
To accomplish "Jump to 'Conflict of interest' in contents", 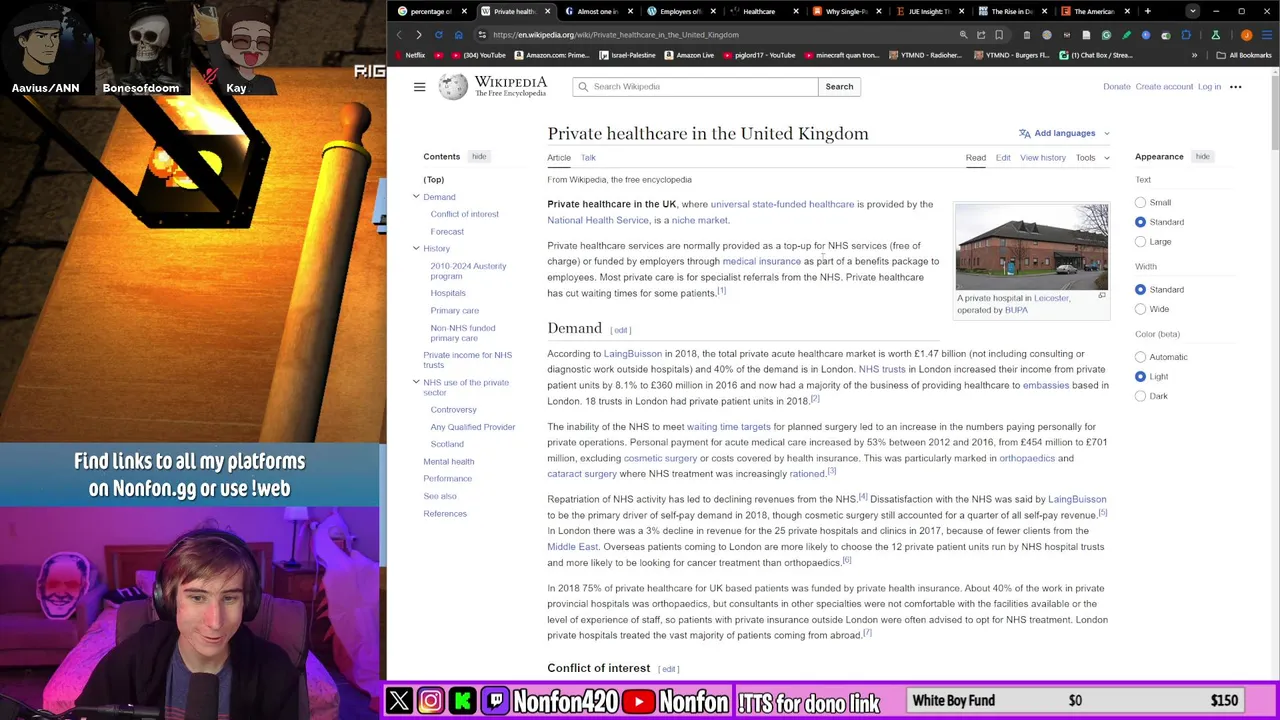I will pos(464,214).
